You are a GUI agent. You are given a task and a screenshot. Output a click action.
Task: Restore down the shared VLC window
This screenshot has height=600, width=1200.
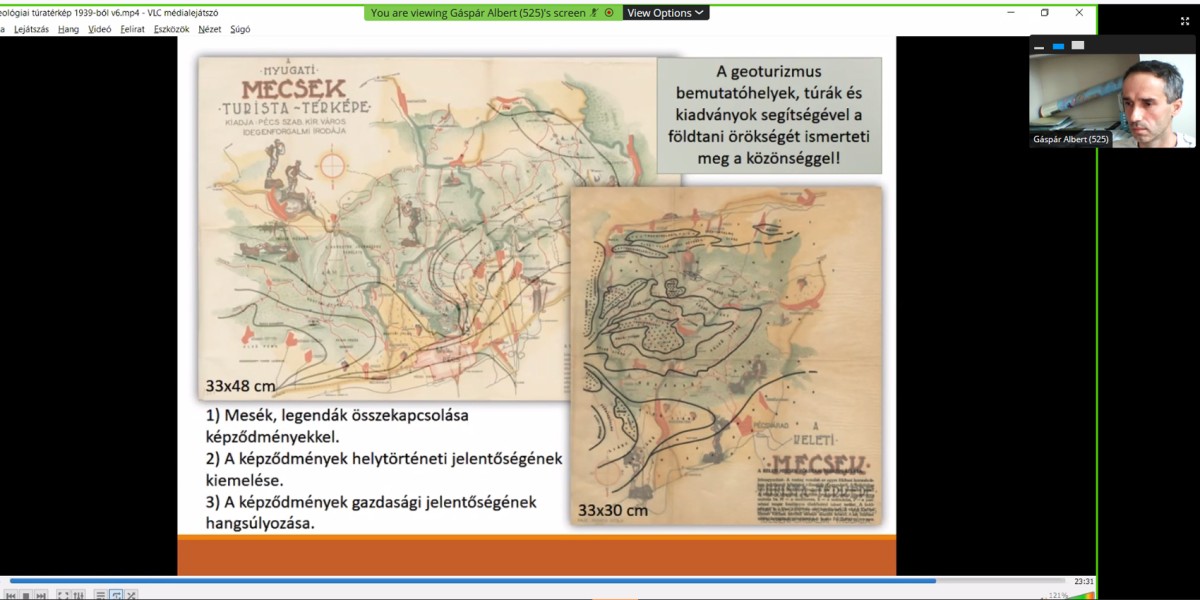(1044, 12)
